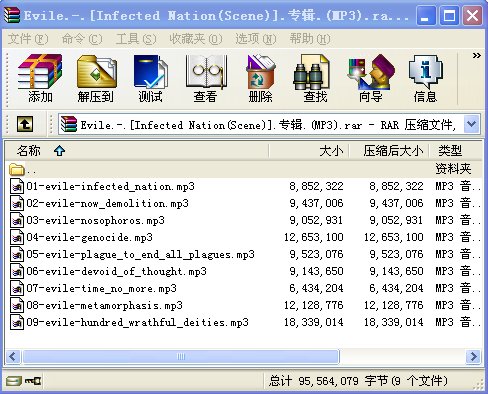Viewport: 488px width, 394px height.
Task: Click the parent folder '..' icon
Action: [17, 170]
